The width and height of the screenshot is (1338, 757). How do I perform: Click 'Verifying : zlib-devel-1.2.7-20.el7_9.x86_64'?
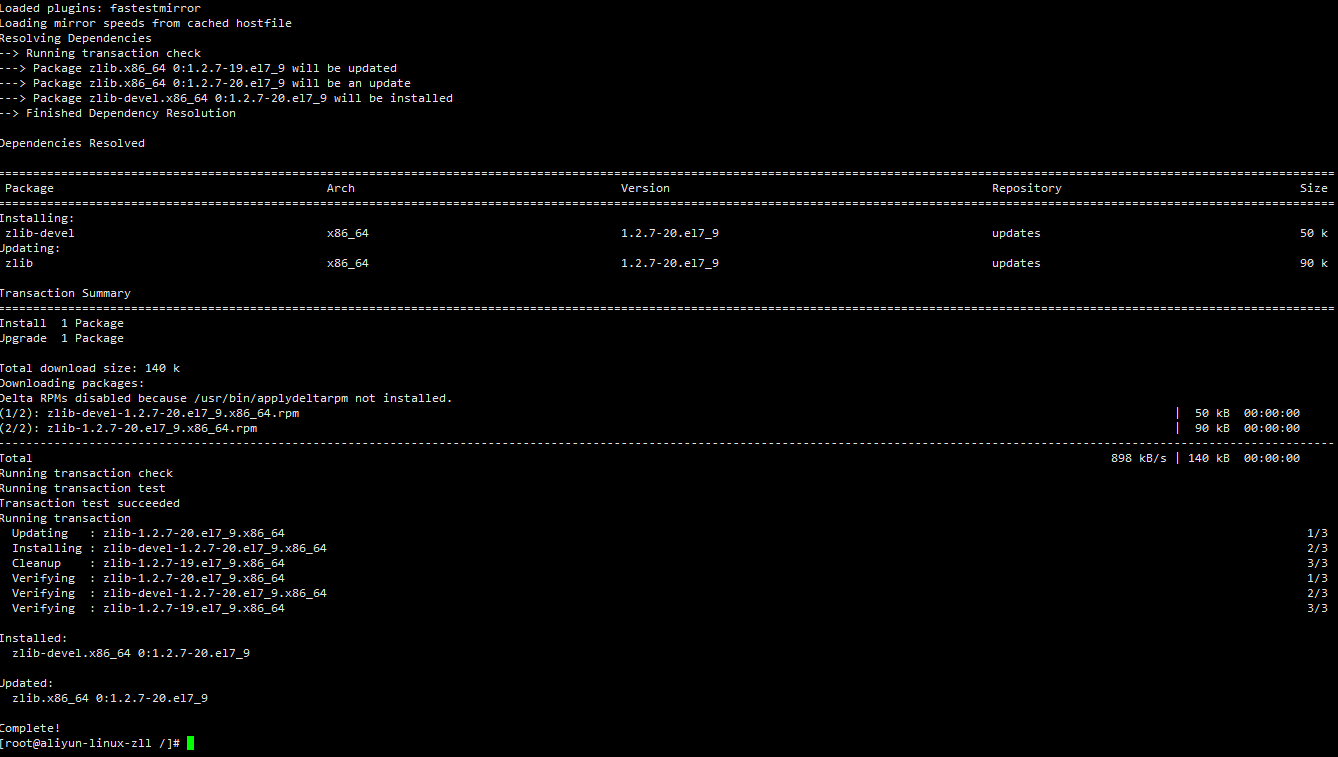169,593
